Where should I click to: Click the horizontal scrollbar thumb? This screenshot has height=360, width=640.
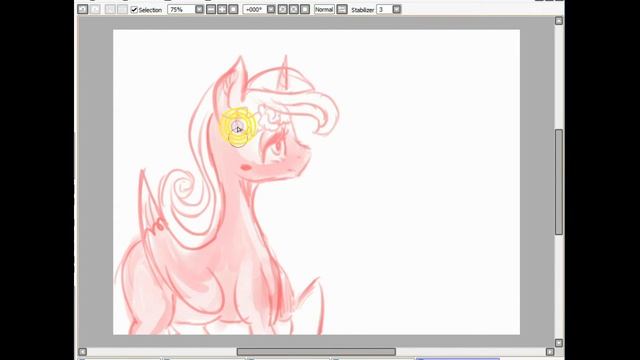pyautogui.click(x=316, y=351)
